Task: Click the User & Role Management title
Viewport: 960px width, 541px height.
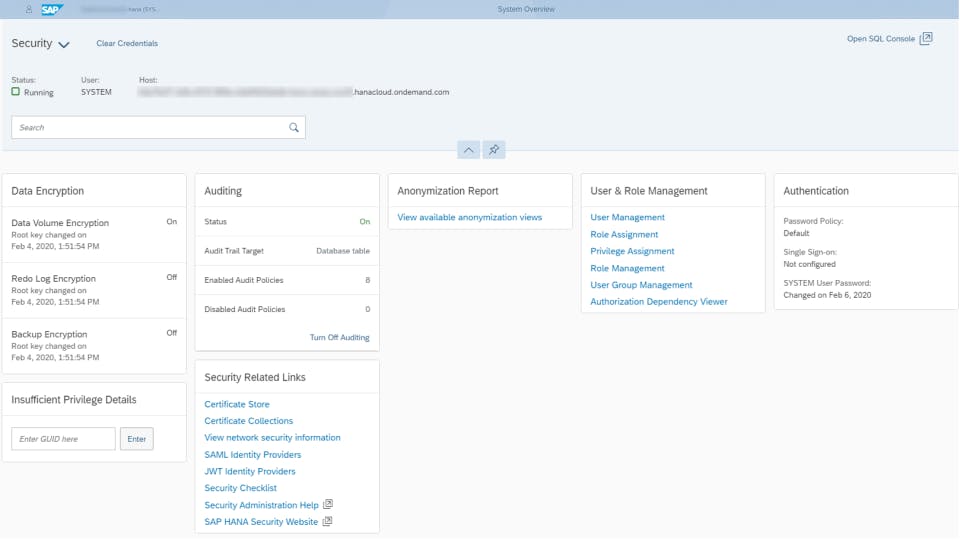Action: tap(648, 191)
